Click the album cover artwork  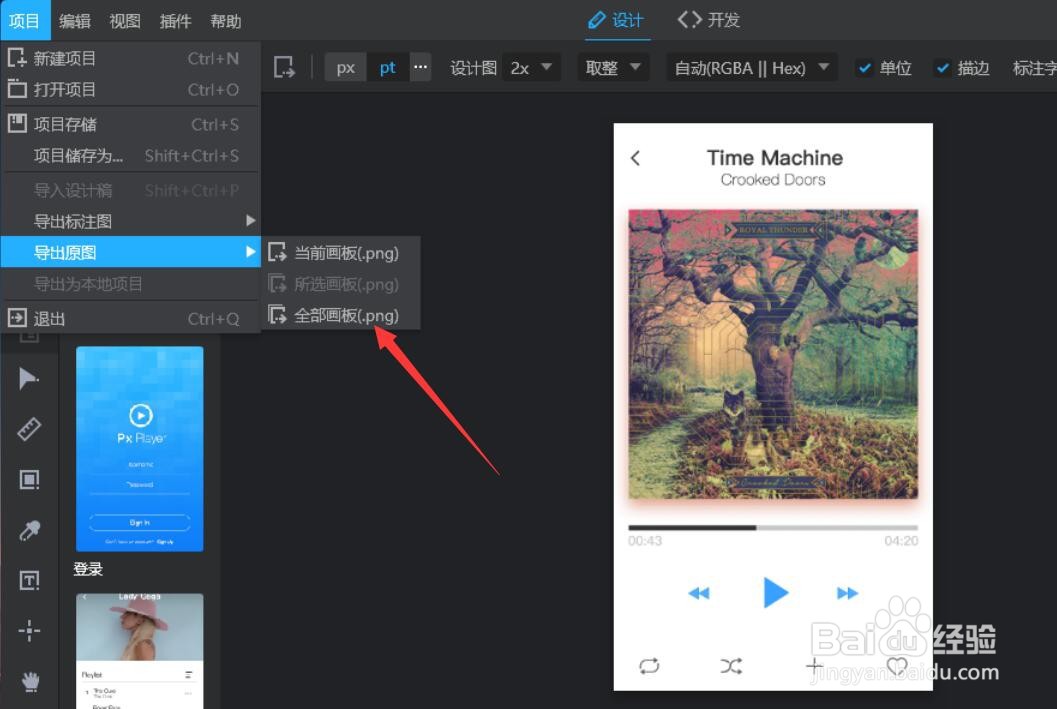coord(773,354)
